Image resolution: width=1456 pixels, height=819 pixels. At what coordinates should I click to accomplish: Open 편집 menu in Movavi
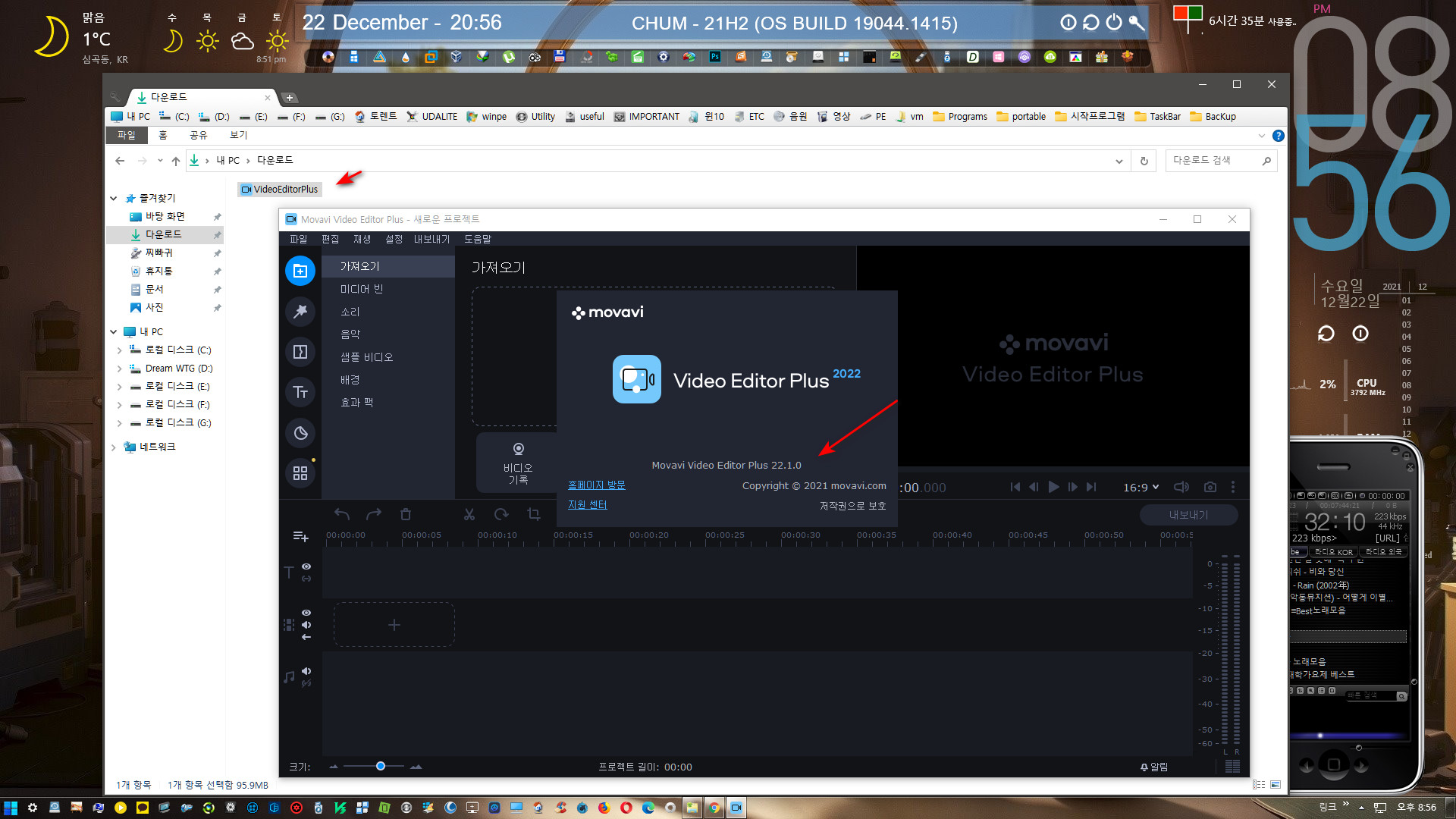tap(331, 239)
